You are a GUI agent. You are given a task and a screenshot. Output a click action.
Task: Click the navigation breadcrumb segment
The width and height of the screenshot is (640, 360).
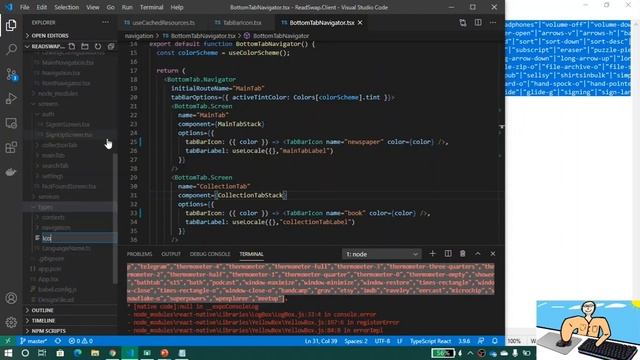[139, 36]
